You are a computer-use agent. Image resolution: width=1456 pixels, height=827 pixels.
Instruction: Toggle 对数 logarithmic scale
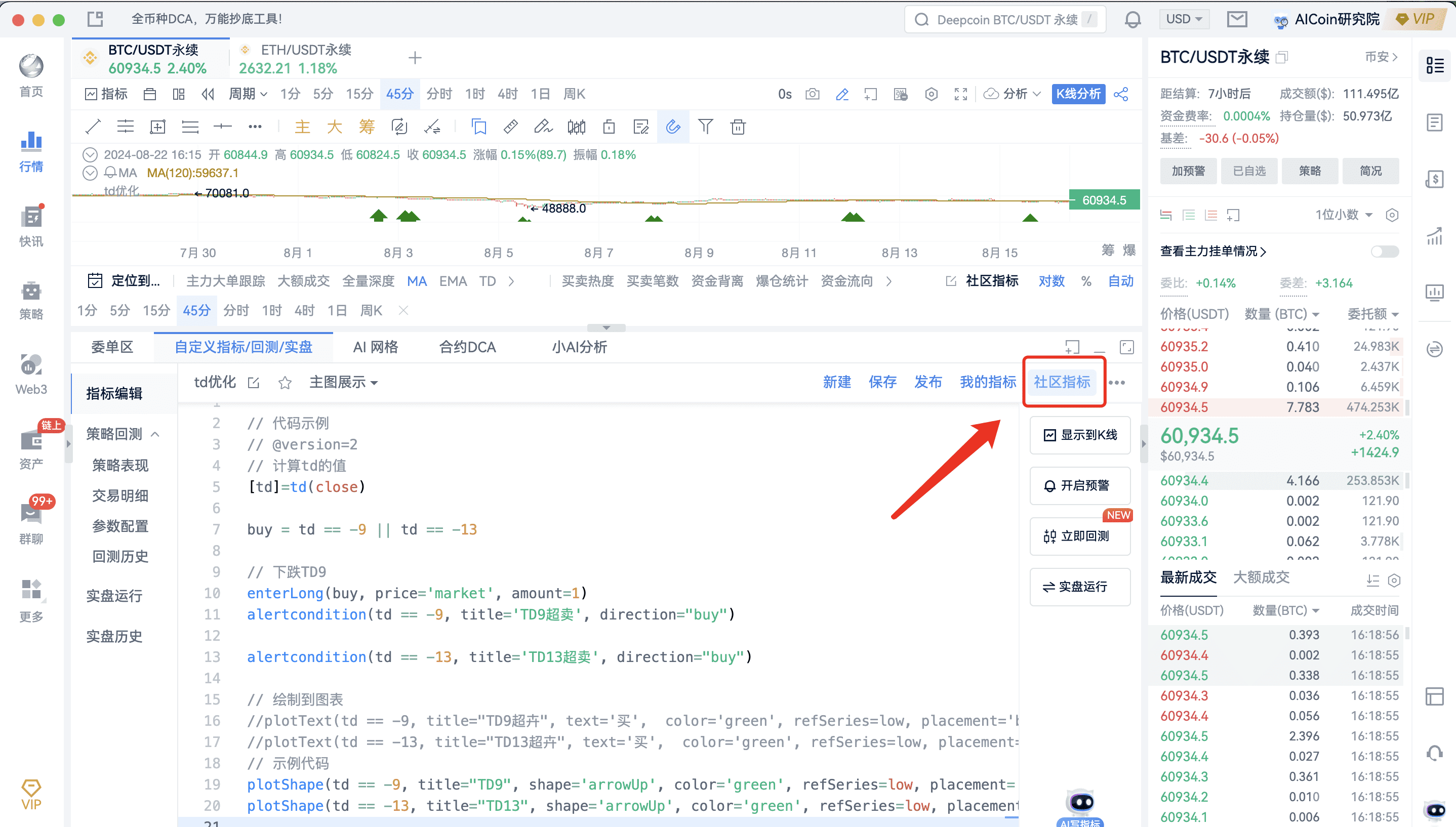tap(1051, 280)
